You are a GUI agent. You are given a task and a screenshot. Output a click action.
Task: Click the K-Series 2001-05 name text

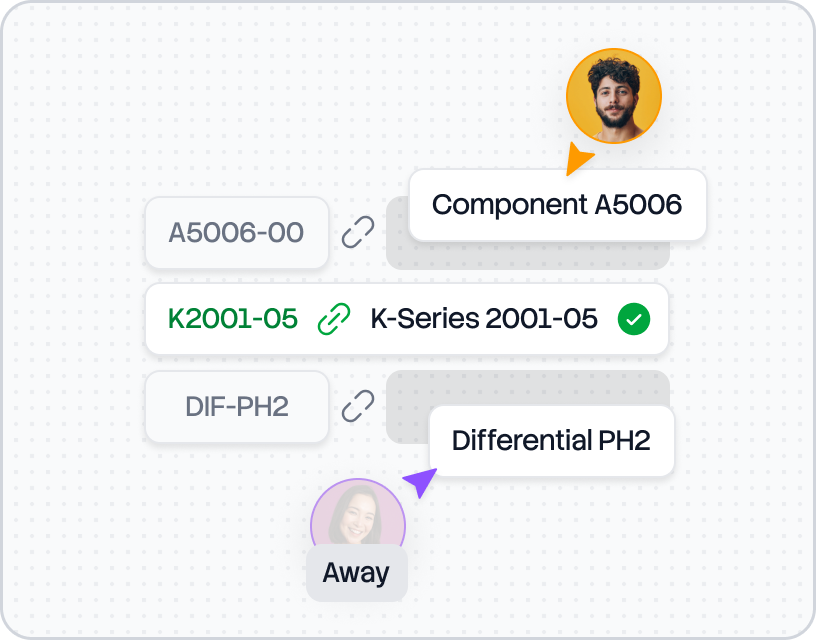coord(484,319)
